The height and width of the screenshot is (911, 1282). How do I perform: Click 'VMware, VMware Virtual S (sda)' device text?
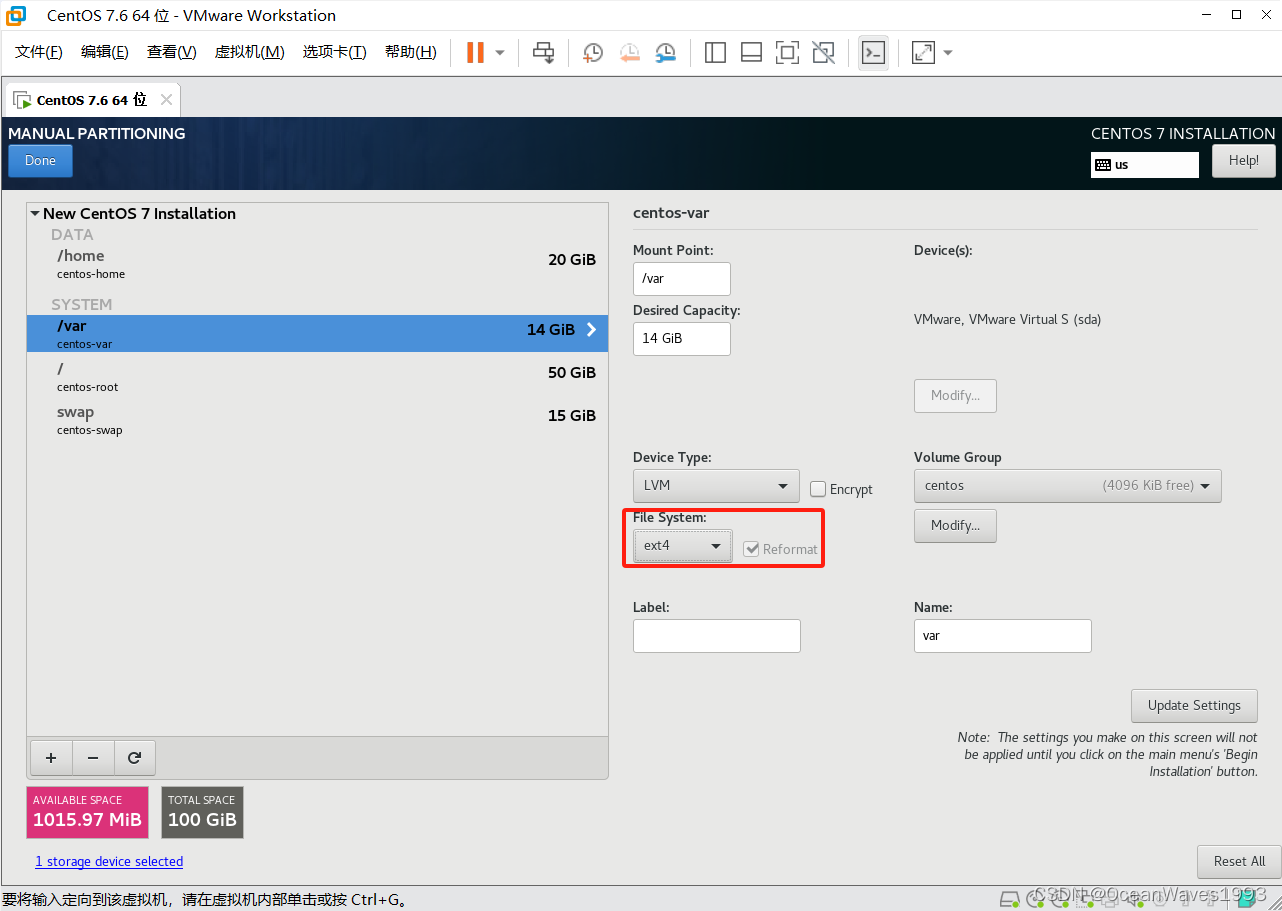click(x=1008, y=320)
